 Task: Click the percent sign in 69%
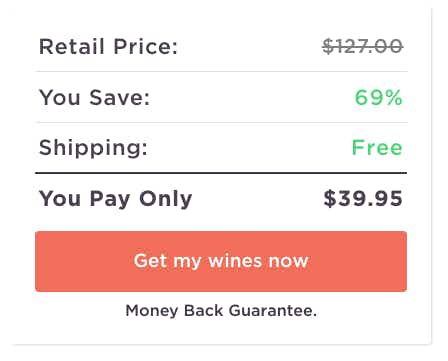point(393,98)
